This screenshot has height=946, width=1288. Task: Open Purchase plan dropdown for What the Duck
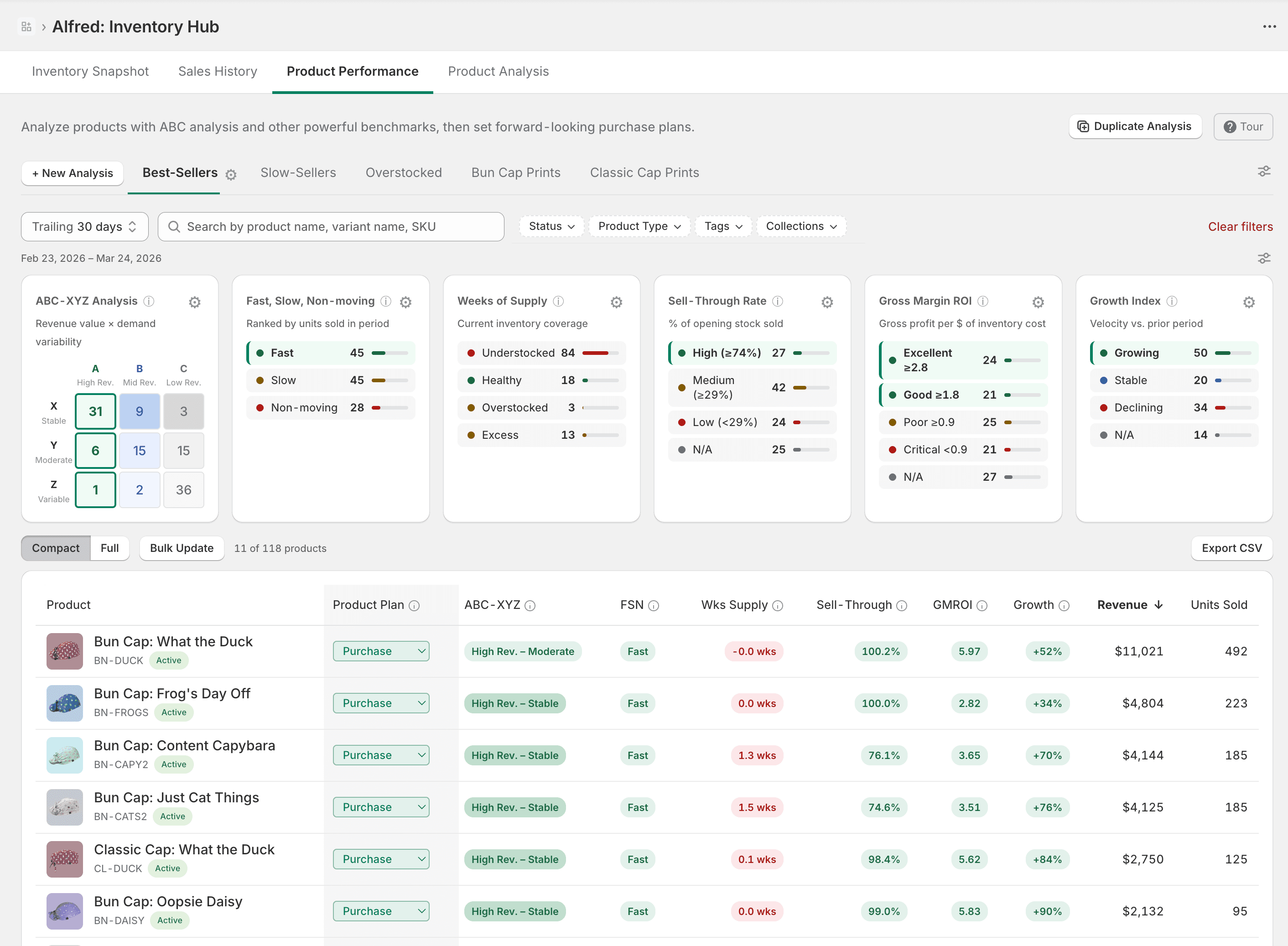[x=381, y=651]
